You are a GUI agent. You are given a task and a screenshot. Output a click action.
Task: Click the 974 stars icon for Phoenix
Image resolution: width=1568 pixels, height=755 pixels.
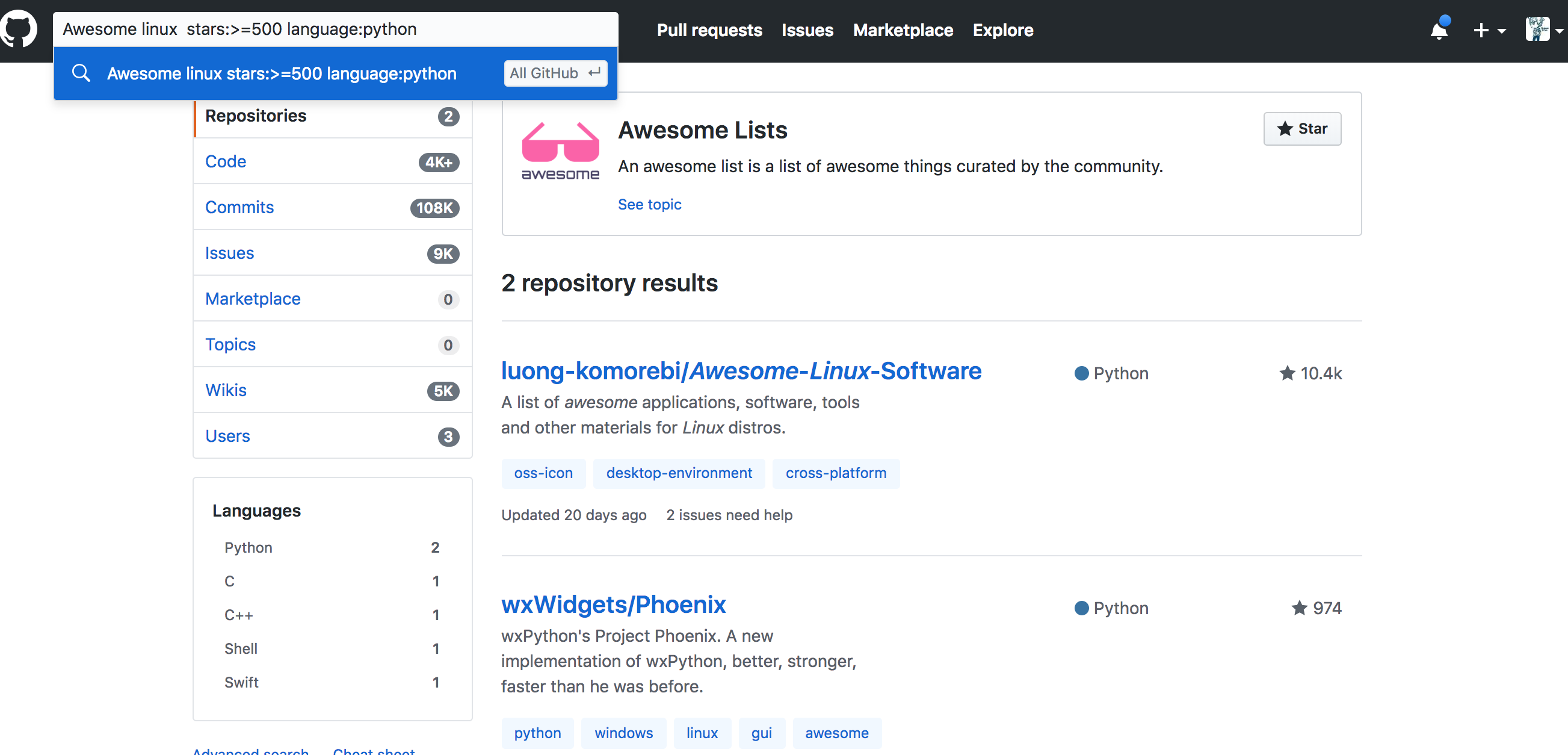coord(1299,607)
